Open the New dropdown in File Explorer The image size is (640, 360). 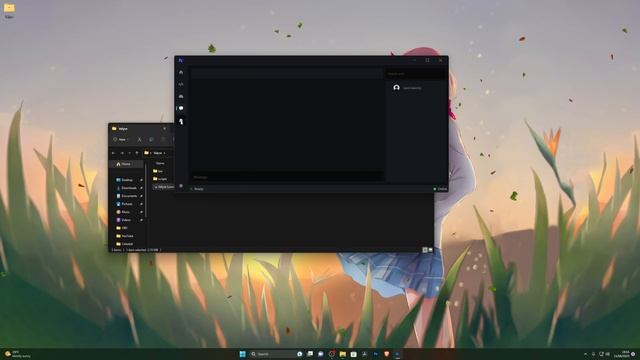[120, 140]
